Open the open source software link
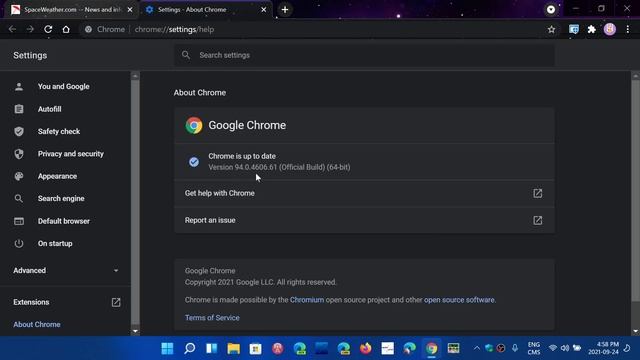 coord(459,300)
